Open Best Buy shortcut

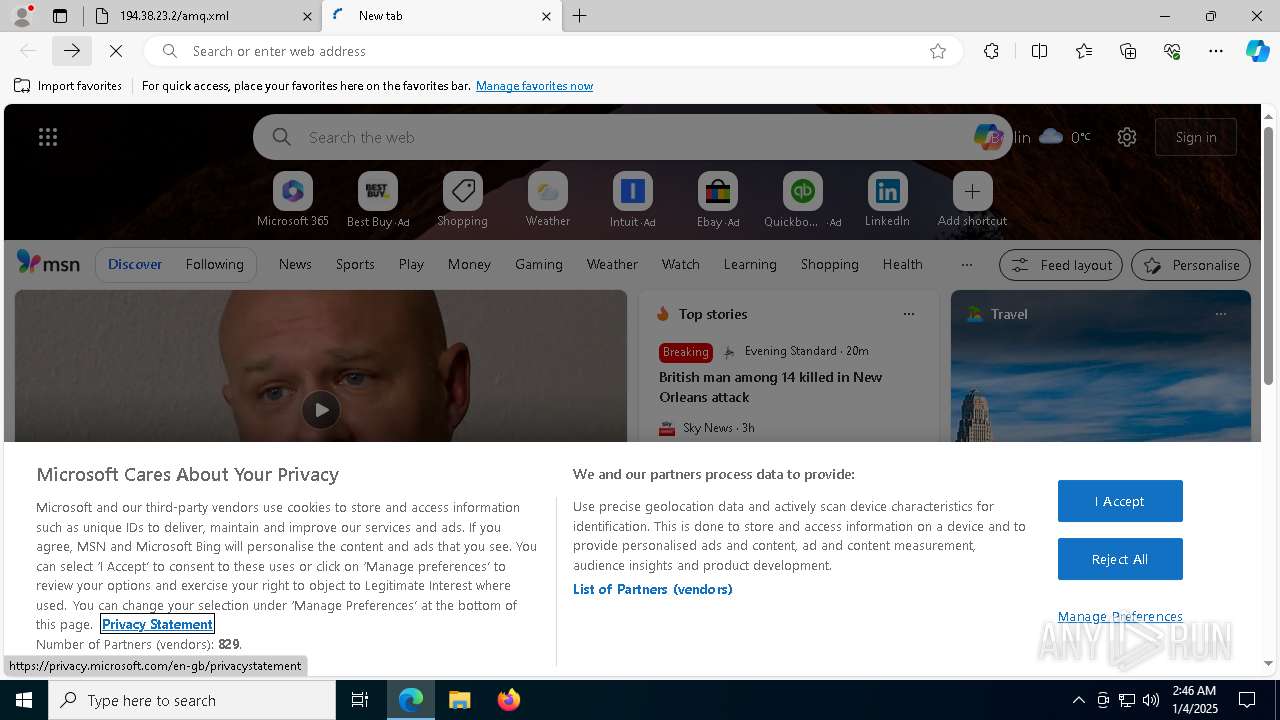[378, 200]
